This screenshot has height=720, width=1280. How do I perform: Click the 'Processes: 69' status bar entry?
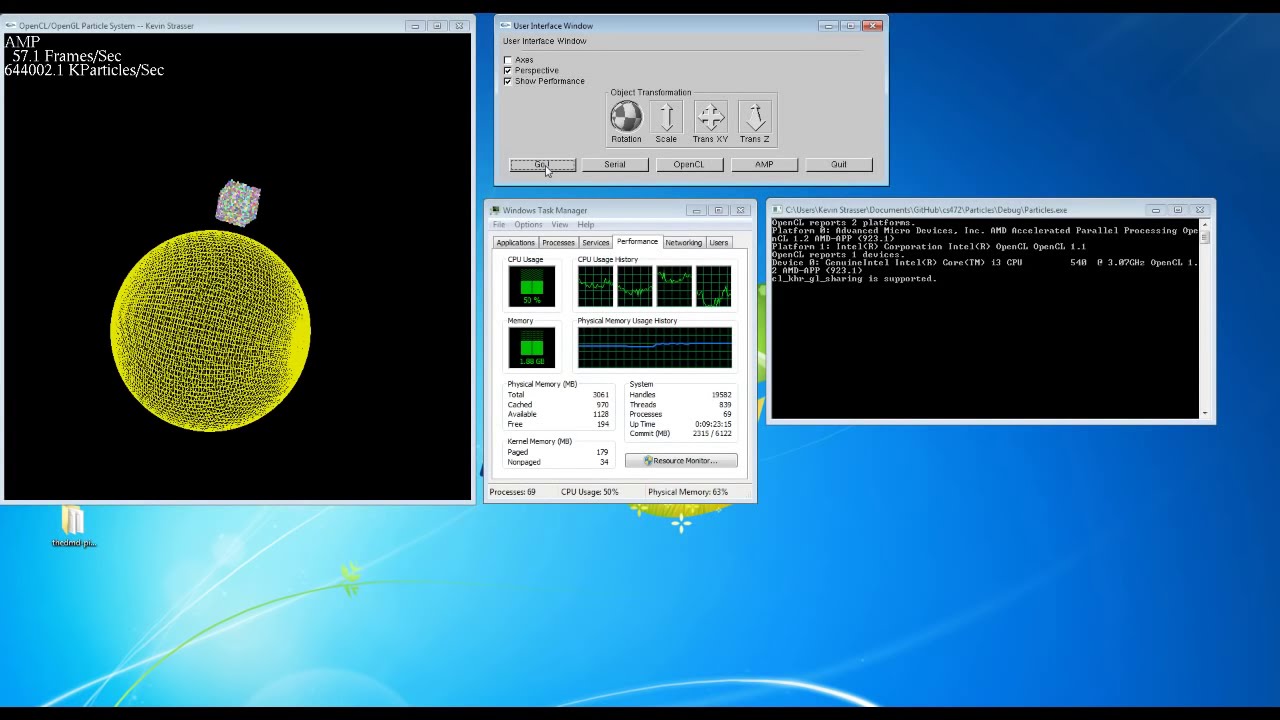[x=513, y=492]
